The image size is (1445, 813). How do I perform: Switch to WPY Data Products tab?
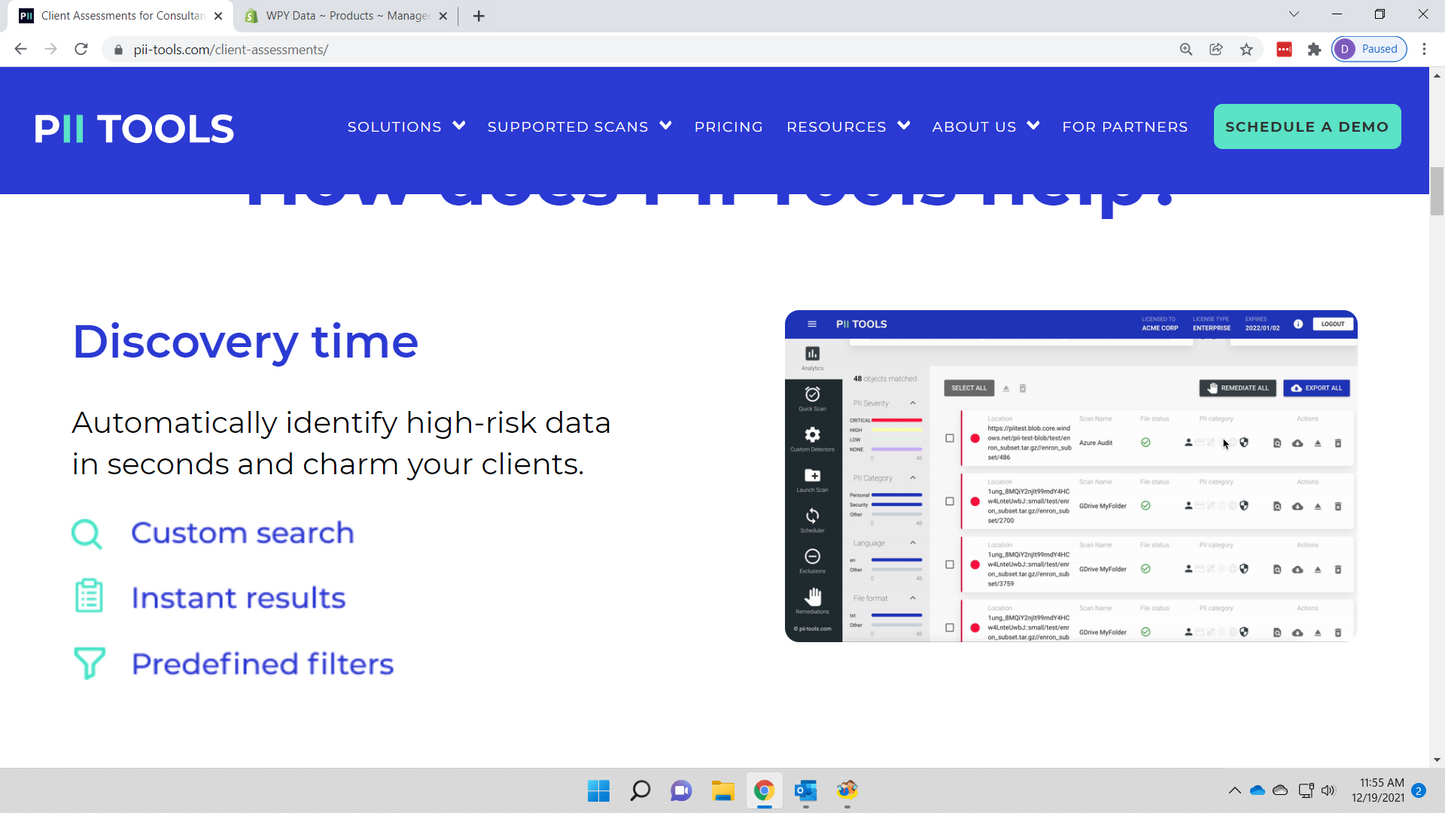346,16
